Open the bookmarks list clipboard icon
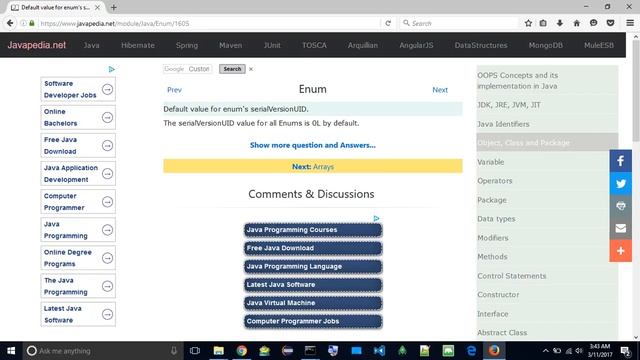 pos(543,23)
